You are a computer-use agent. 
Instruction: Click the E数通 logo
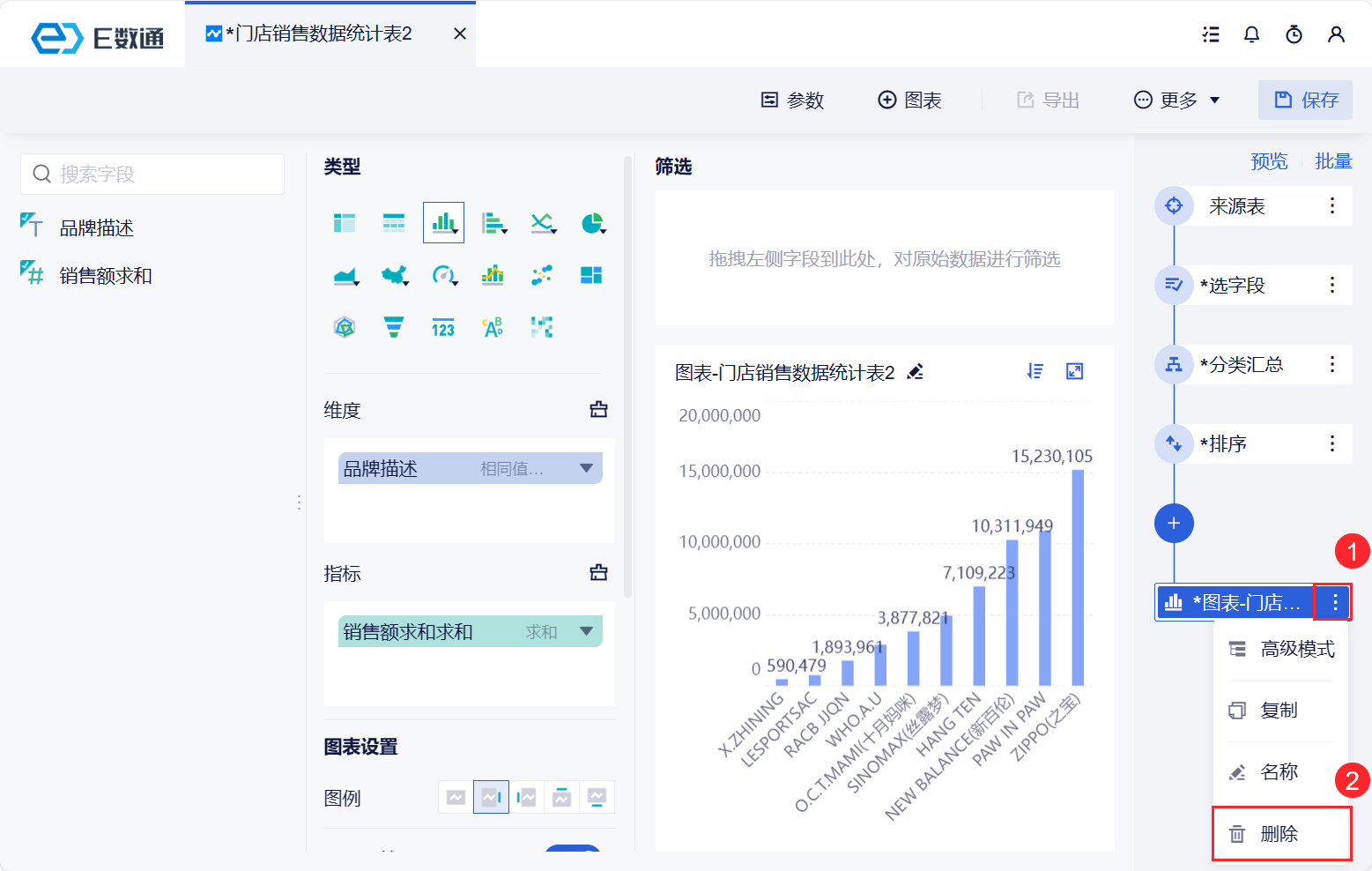click(x=97, y=38)
